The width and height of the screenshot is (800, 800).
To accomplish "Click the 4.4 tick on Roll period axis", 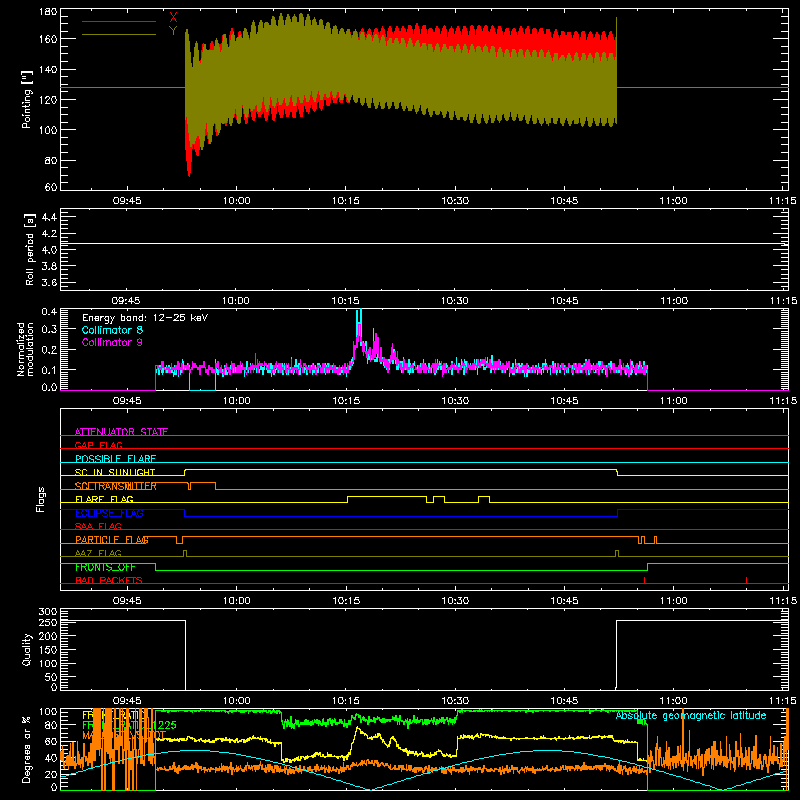I will pyautogui.click(x=49, y=217).
